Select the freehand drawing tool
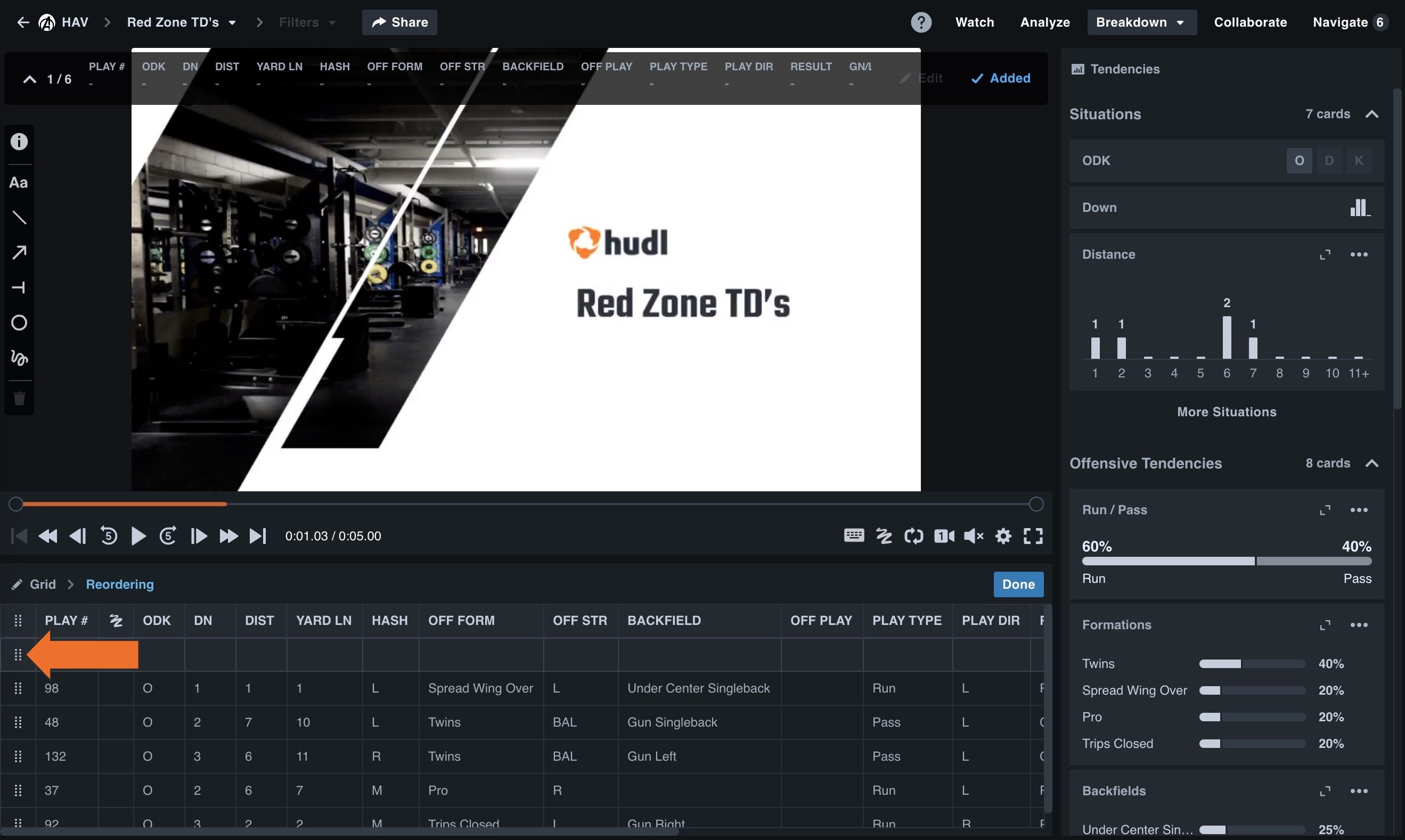Screen dimensions: 1405x840 pyautogui.click(x=19, y=358)
